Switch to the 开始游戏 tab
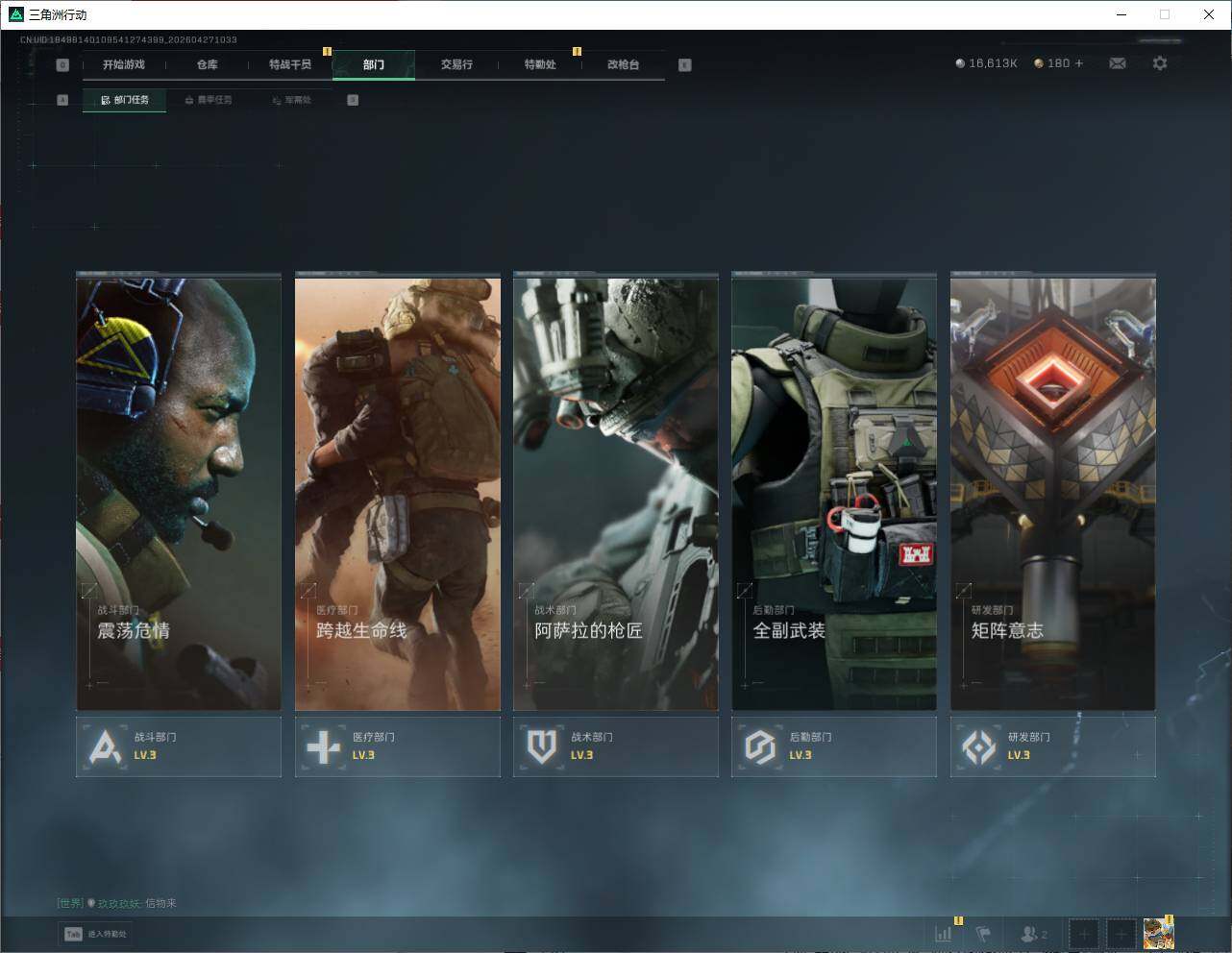The height and width of the screenshot is (953, 1232). click(124, 64)
